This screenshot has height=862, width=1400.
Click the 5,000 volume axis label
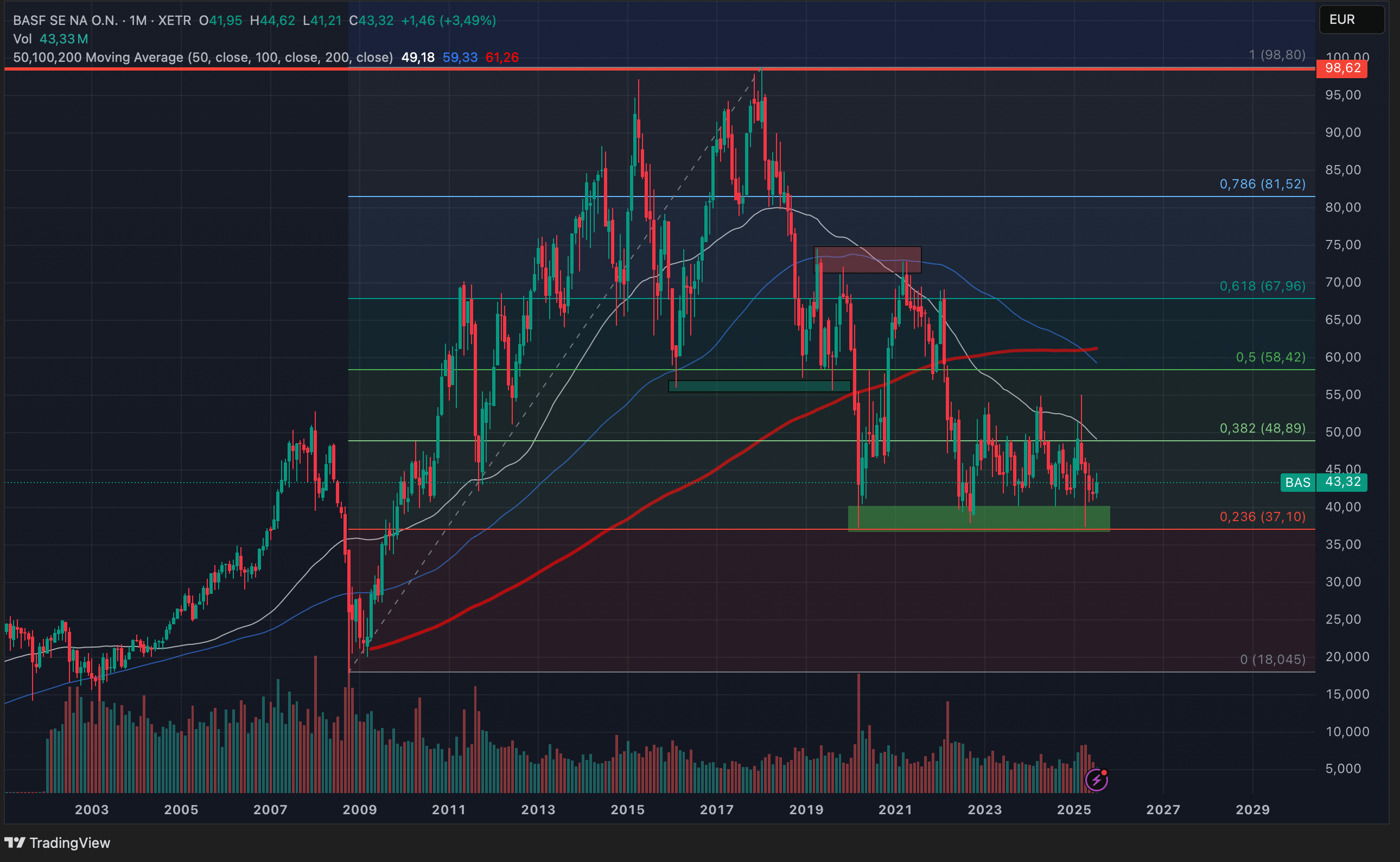pos(1342,769)
